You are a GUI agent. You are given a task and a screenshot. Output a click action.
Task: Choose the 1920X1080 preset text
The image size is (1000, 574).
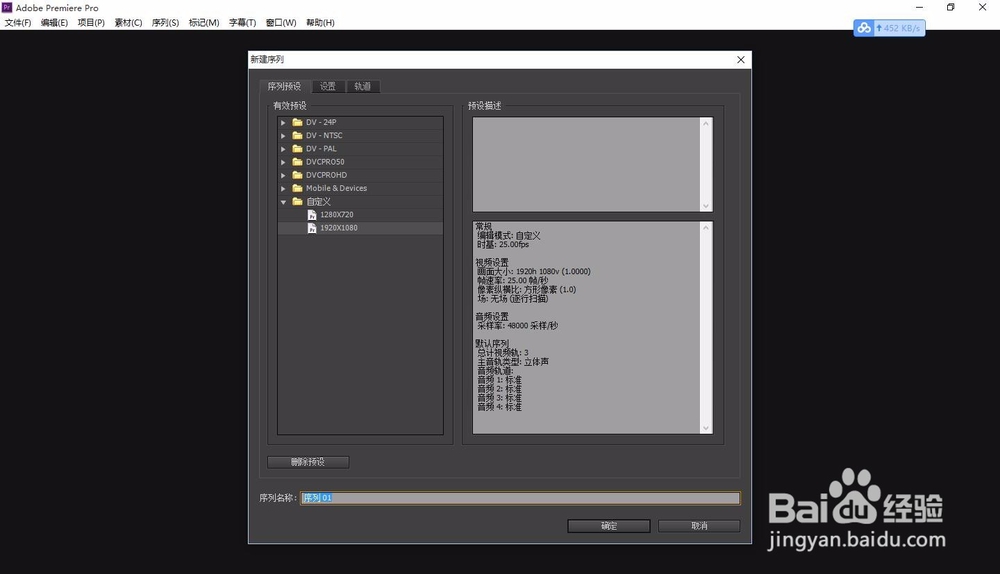339,228
